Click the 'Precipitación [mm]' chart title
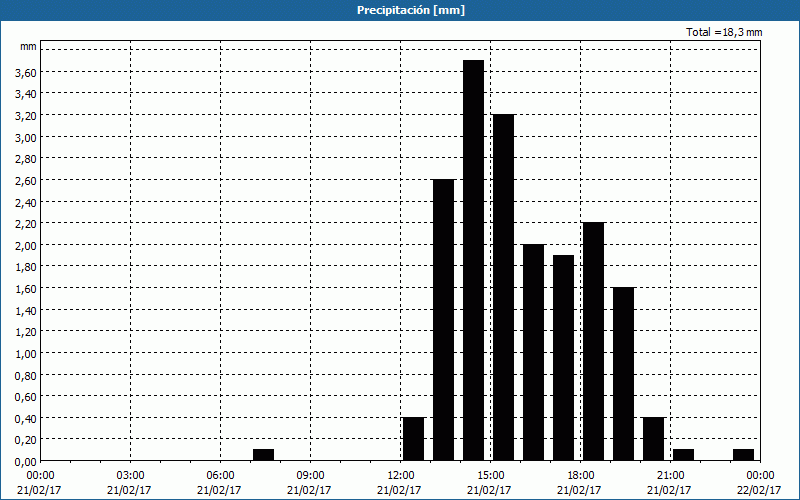Viewport: 800px width, 500px height. [411, 10]
